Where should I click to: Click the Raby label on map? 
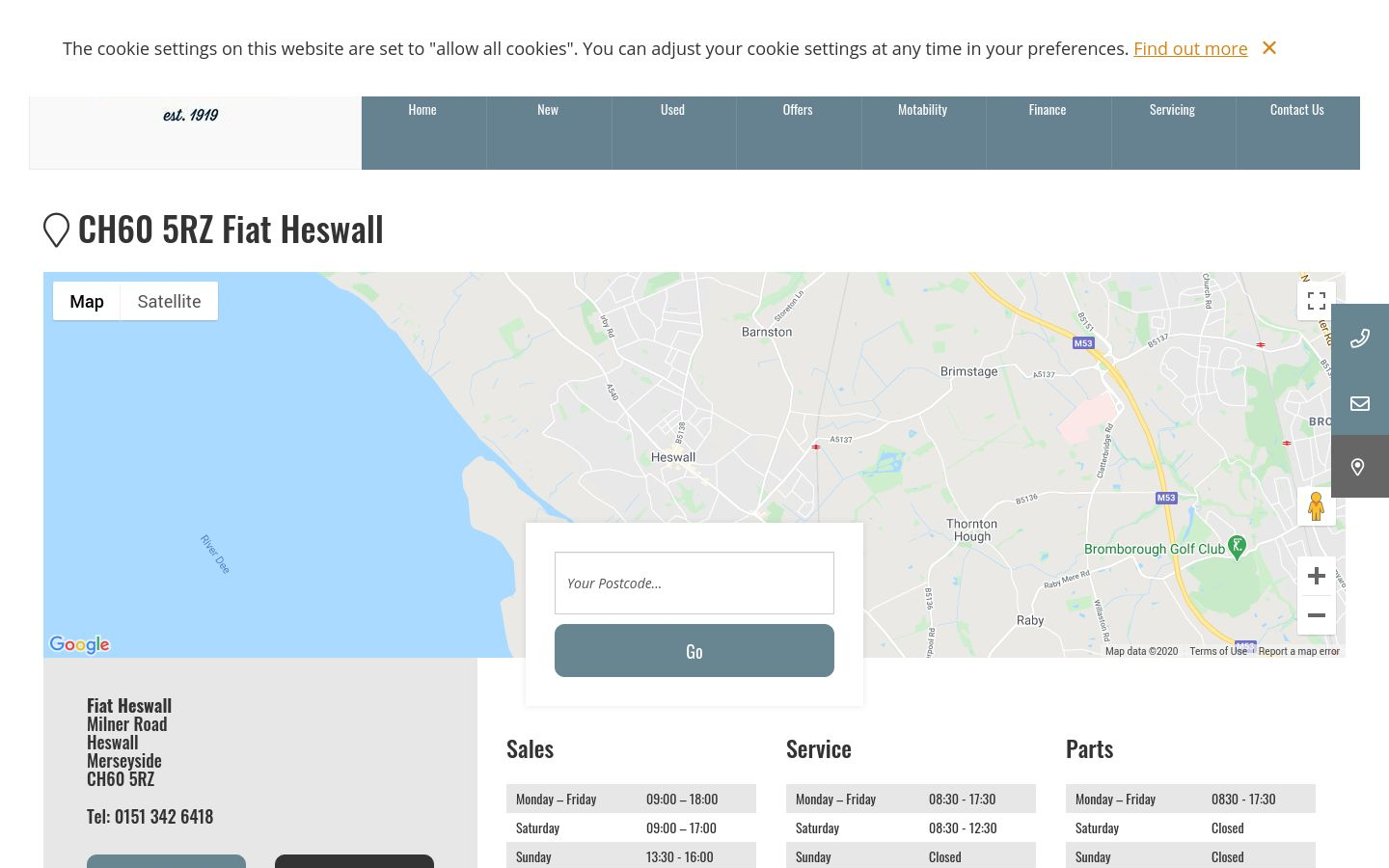tap(1030, 620)
